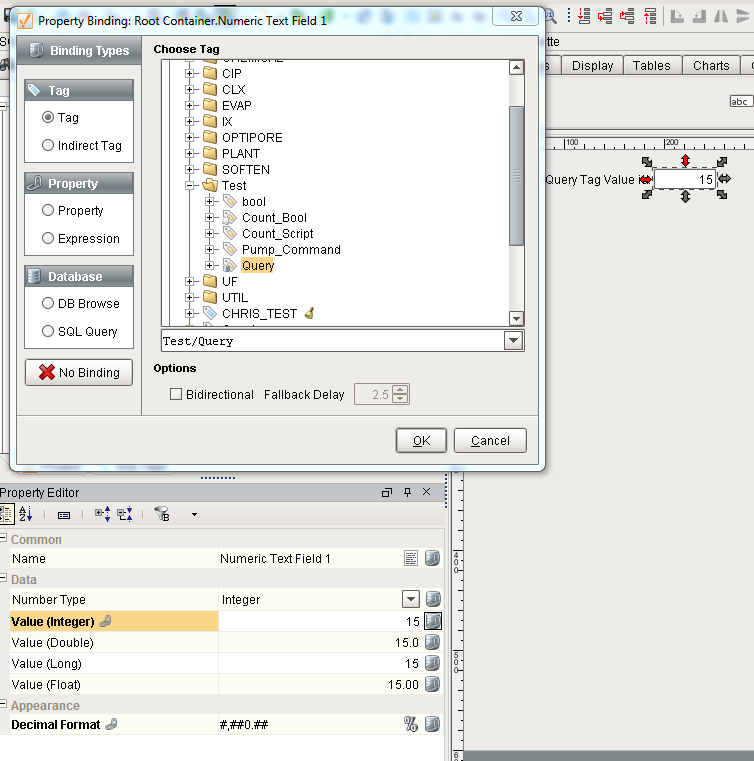Open the tag path dropdown arrow
Image resolution: width=754 pixels, height=761 pixels.
[x=513, y=341]
